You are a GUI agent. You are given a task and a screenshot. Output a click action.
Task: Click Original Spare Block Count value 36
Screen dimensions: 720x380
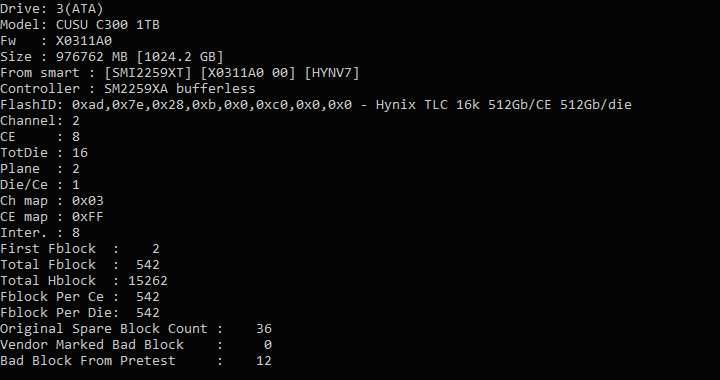click(x=264, y=329)
